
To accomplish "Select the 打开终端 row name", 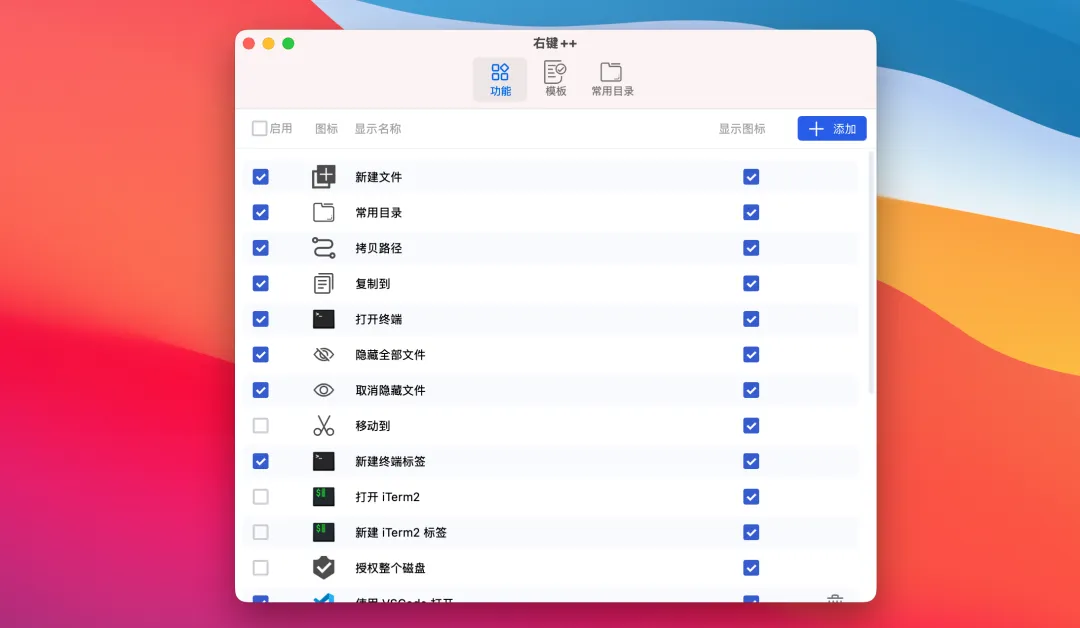I will click(379, 319).
